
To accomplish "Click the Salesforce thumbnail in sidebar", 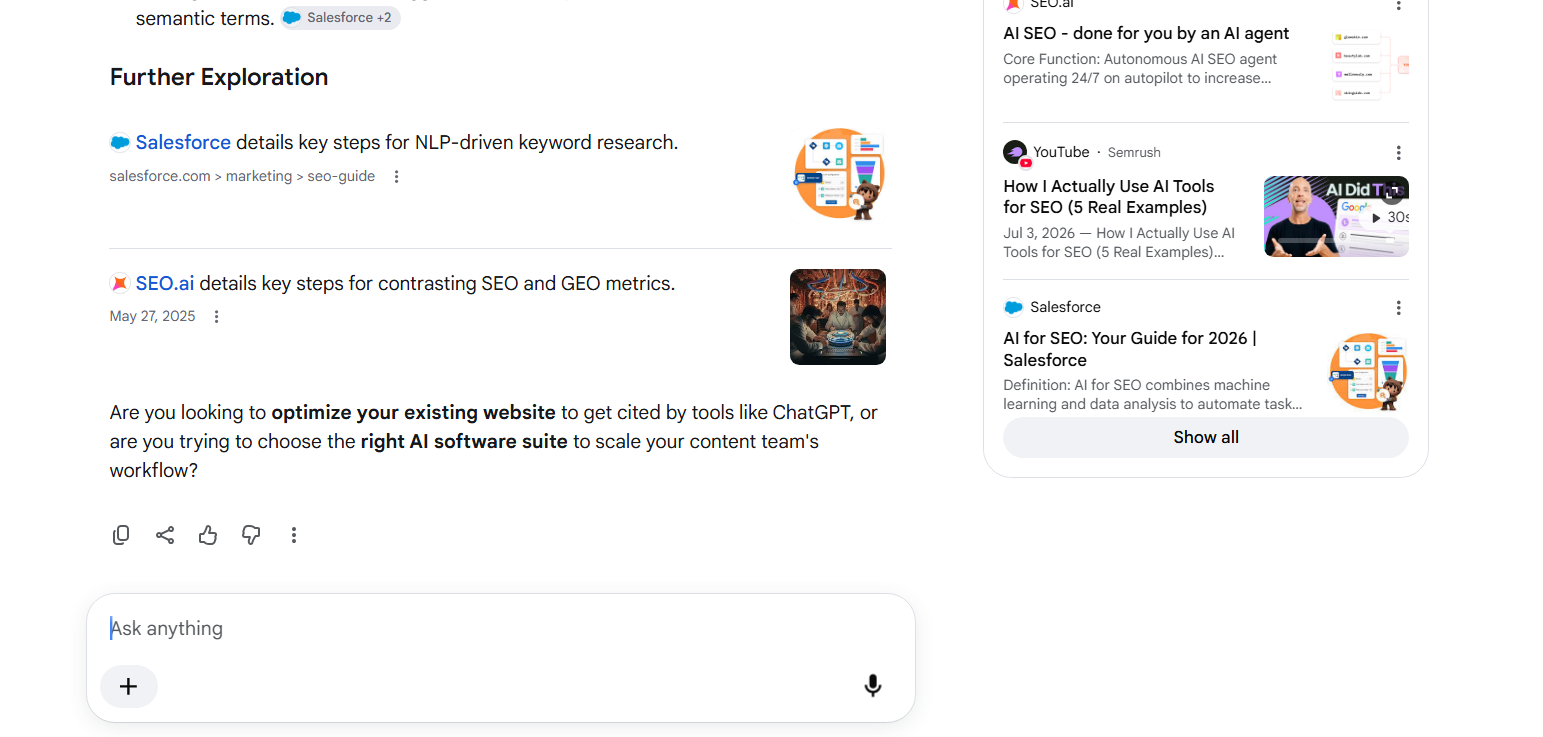I will pos(1368,371).
